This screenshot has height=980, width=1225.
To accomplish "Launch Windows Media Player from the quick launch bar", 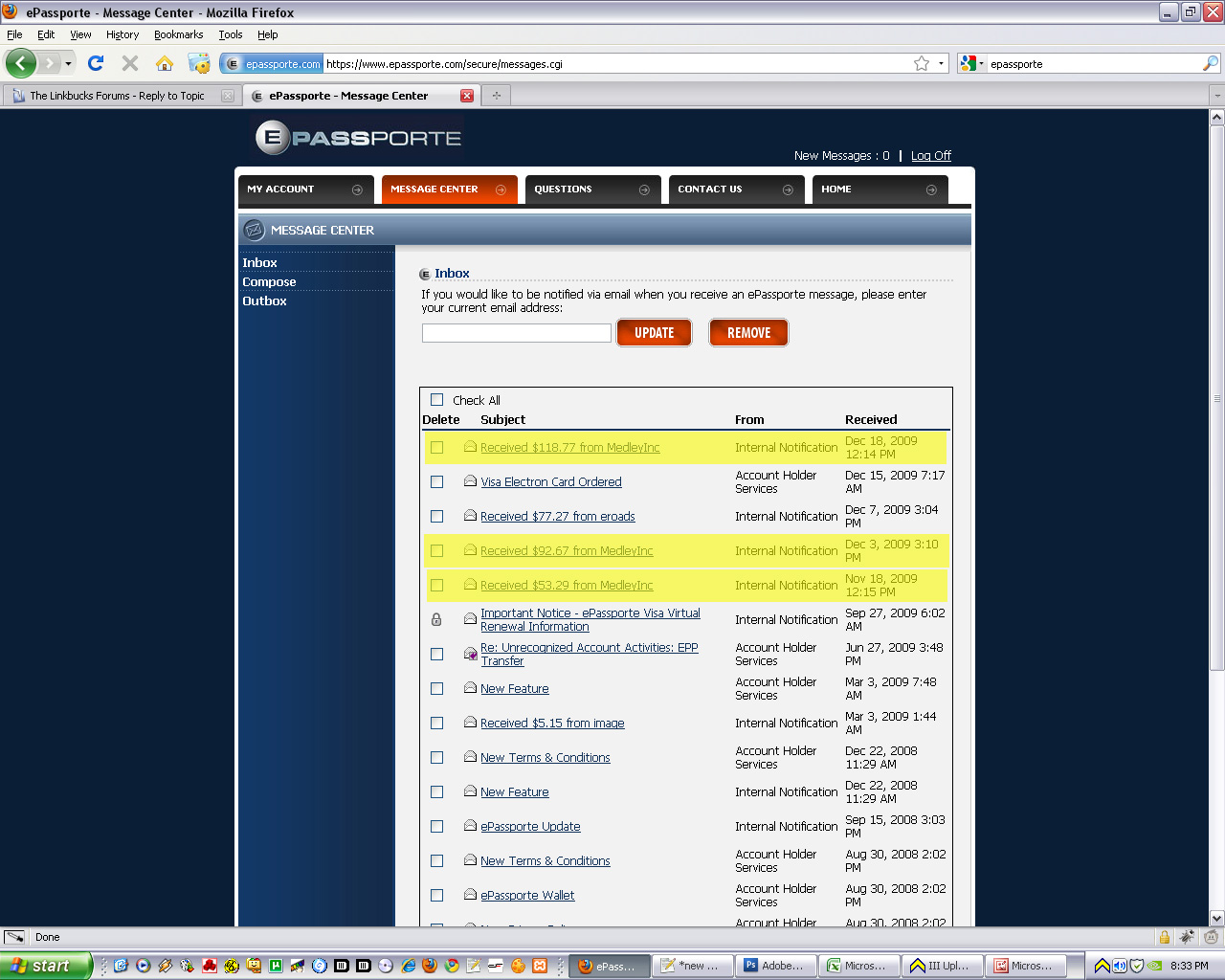I will point(144,966).
